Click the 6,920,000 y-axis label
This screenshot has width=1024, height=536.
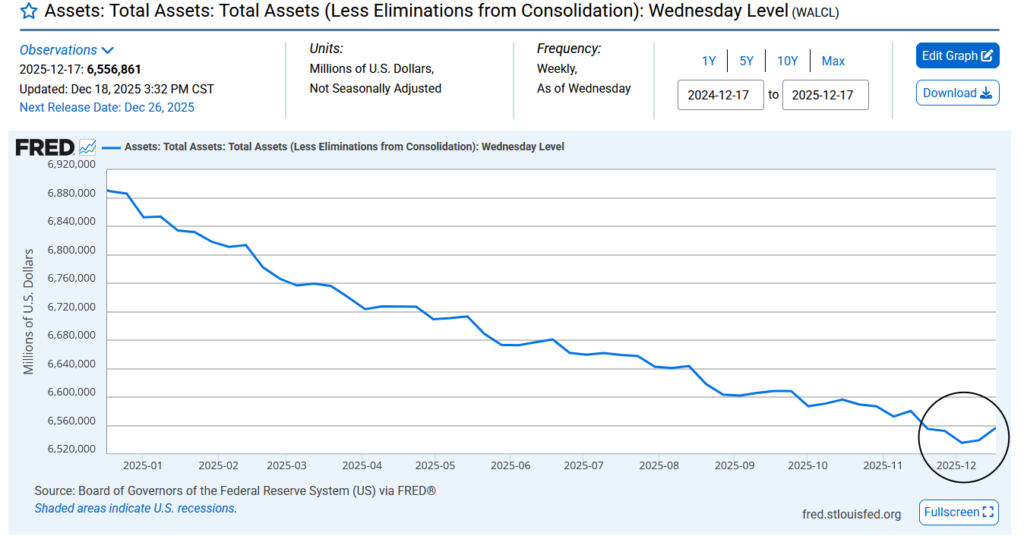pos(71,165)
